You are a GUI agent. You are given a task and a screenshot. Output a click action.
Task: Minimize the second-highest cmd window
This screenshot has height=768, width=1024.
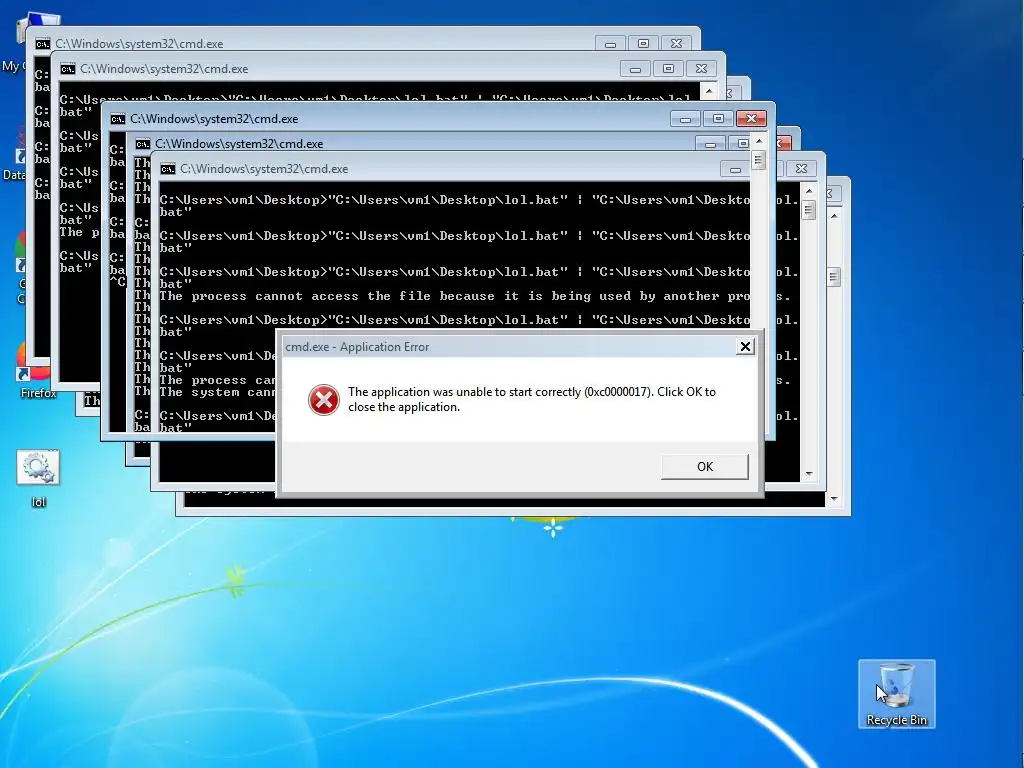[635, 69]
